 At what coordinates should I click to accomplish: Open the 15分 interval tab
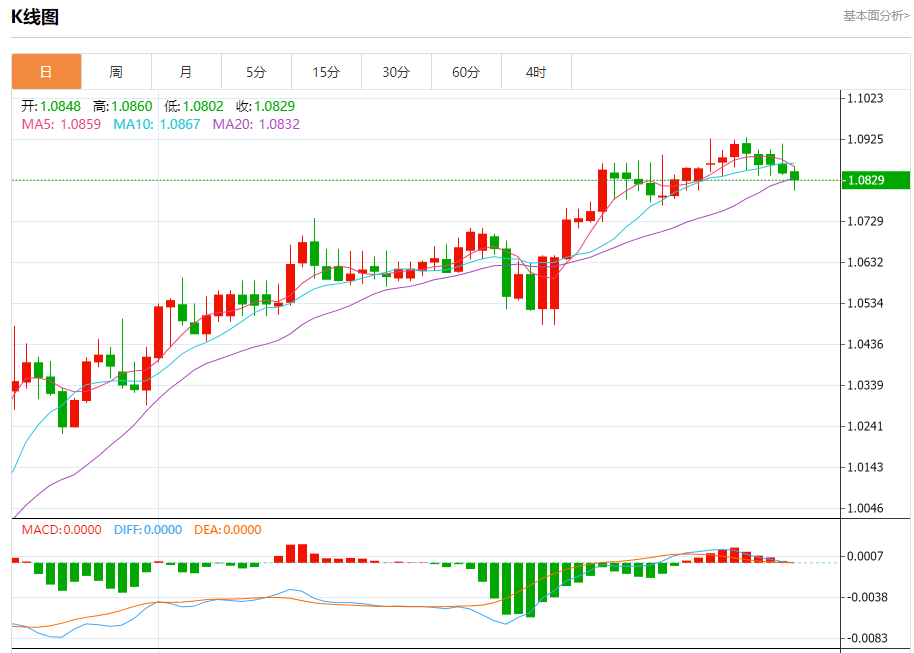(326, 72)
